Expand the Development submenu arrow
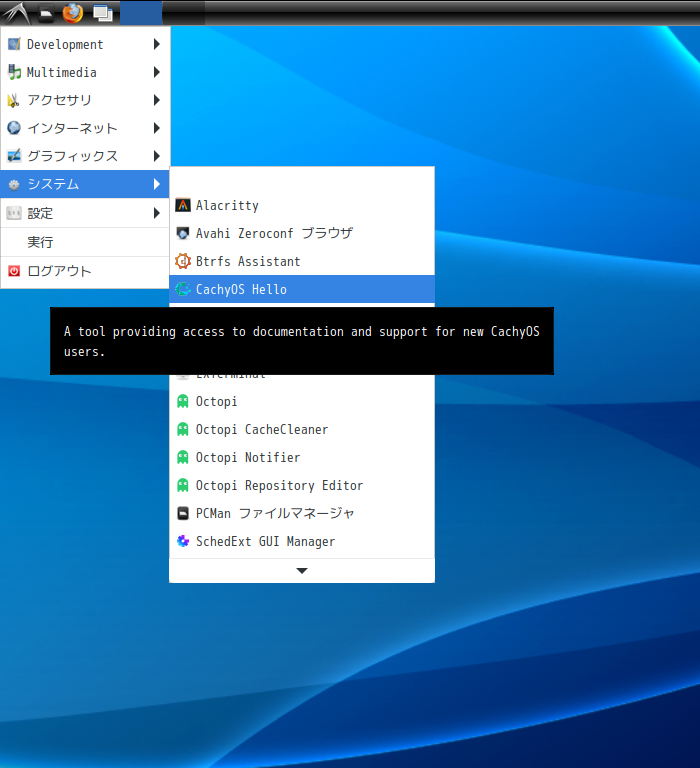Image resolution: width=700 pixels, height=768 pixels. pos(157,44)
